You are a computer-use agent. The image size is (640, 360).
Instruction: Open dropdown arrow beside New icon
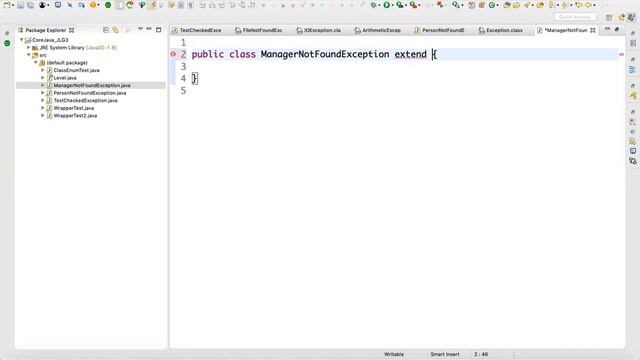tap(13, 5)
